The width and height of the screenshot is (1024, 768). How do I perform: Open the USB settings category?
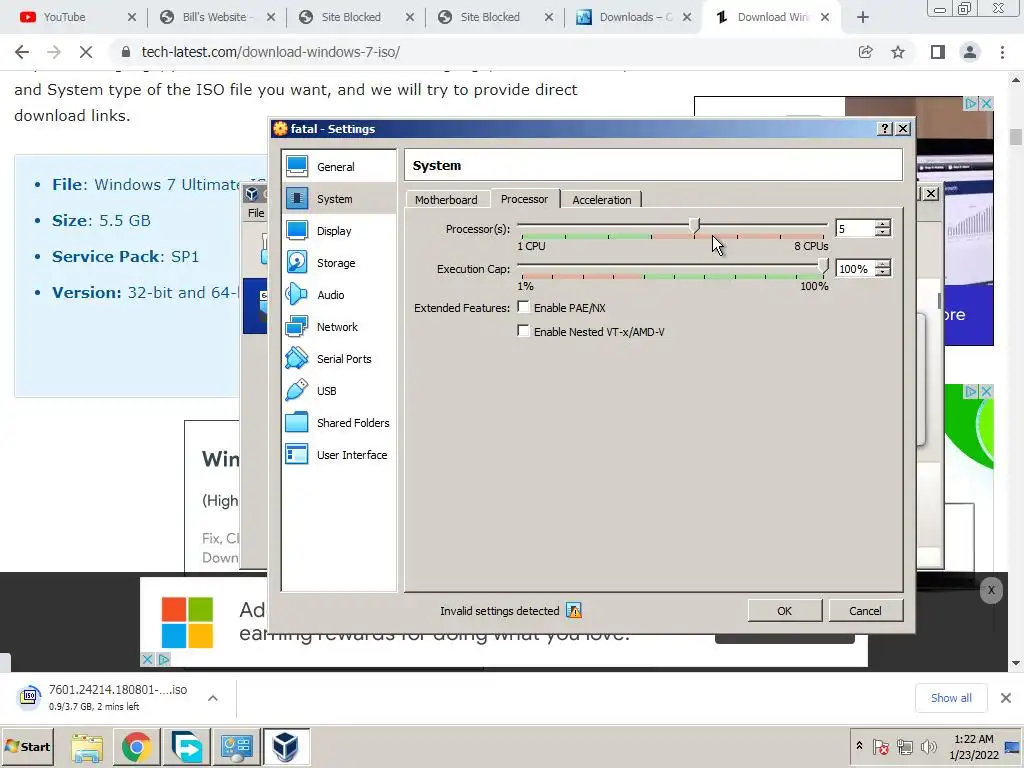(x=338, y=391)
